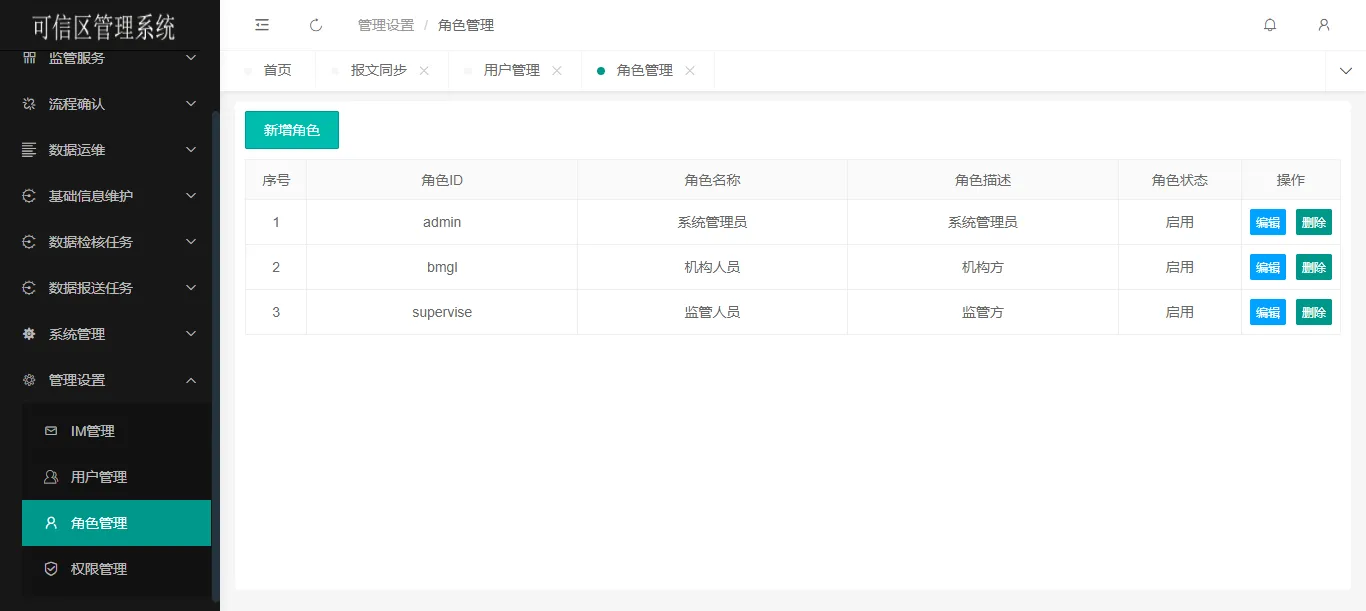Open notifications via the bell icon
Viewport: 1366px width, 611px height.
coord(1270,25)
